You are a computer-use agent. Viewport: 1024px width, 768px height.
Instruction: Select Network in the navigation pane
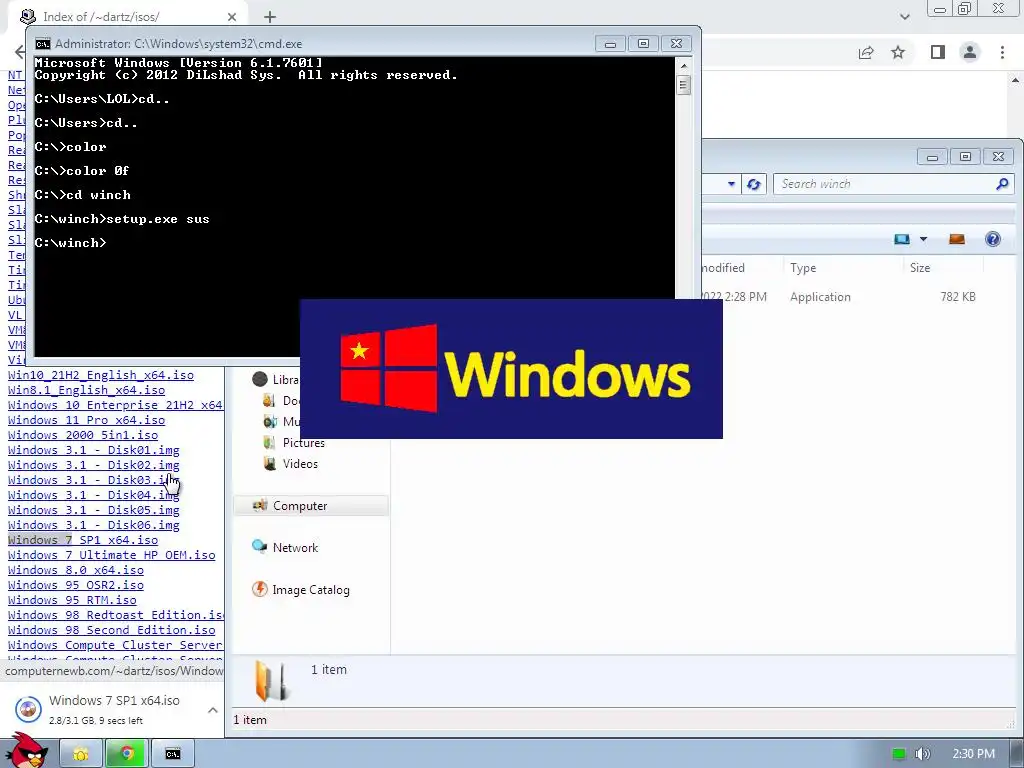[x=295, y=548]
